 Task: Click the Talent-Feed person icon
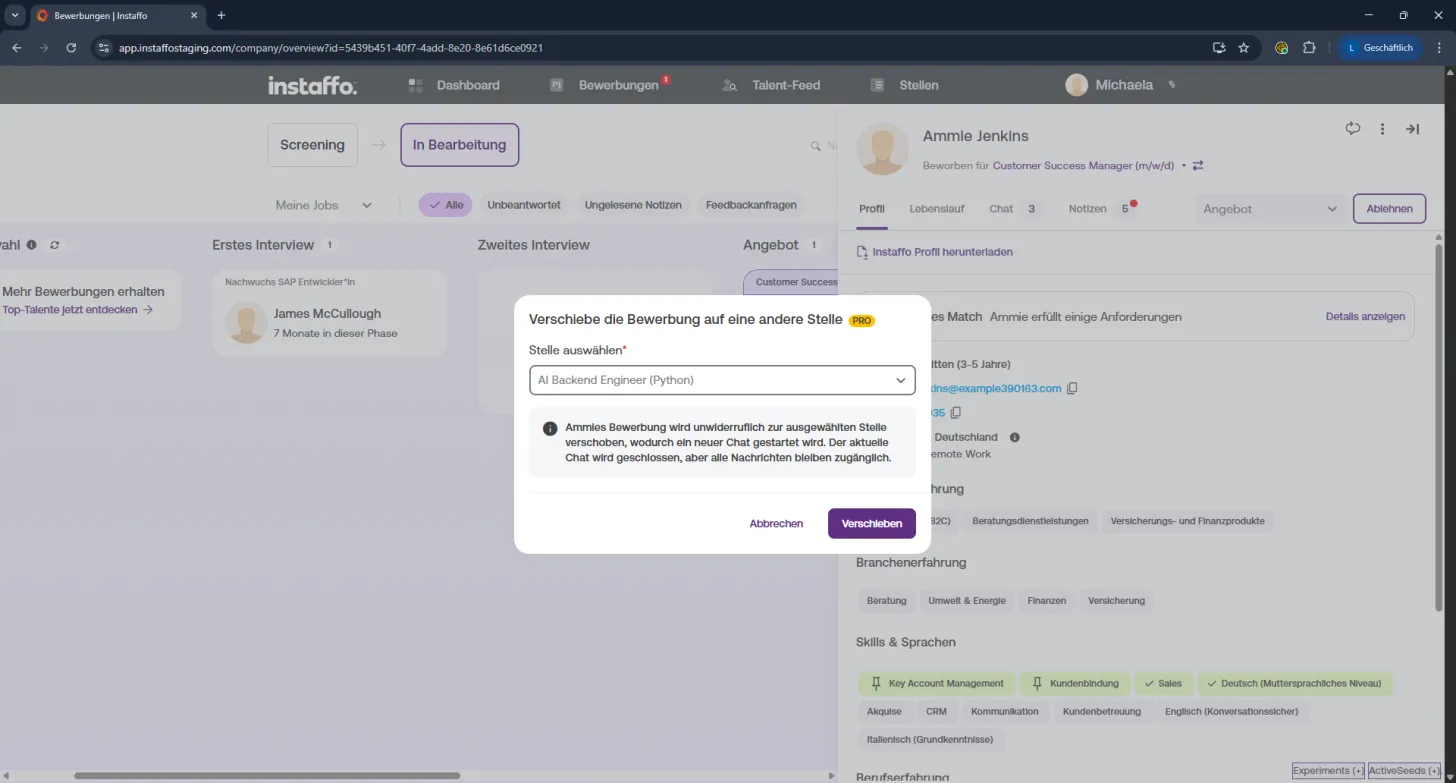730,86
